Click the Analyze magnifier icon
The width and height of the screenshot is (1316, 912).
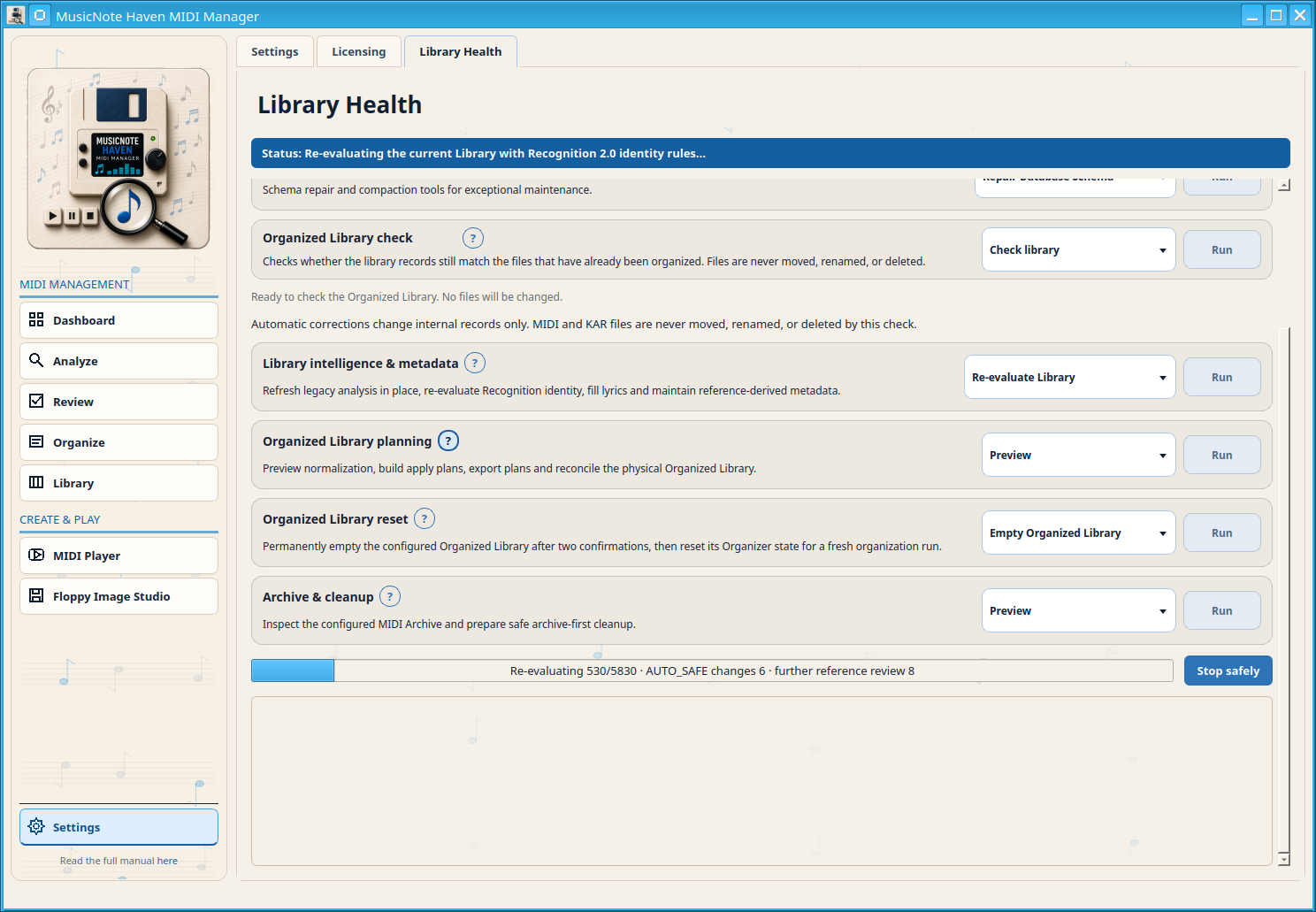pos(36,360)
